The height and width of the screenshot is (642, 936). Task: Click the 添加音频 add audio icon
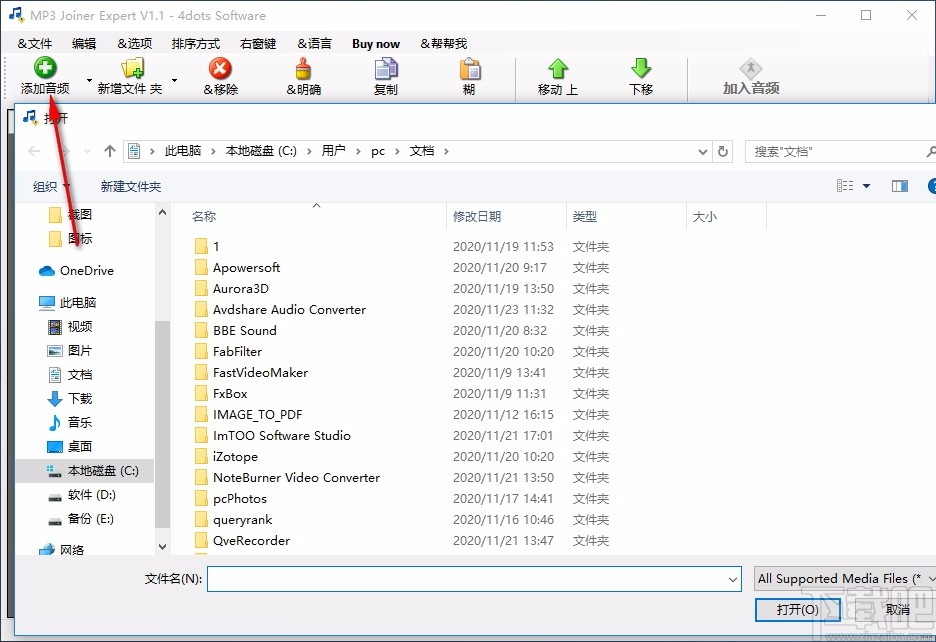click(x=45, y=67)
